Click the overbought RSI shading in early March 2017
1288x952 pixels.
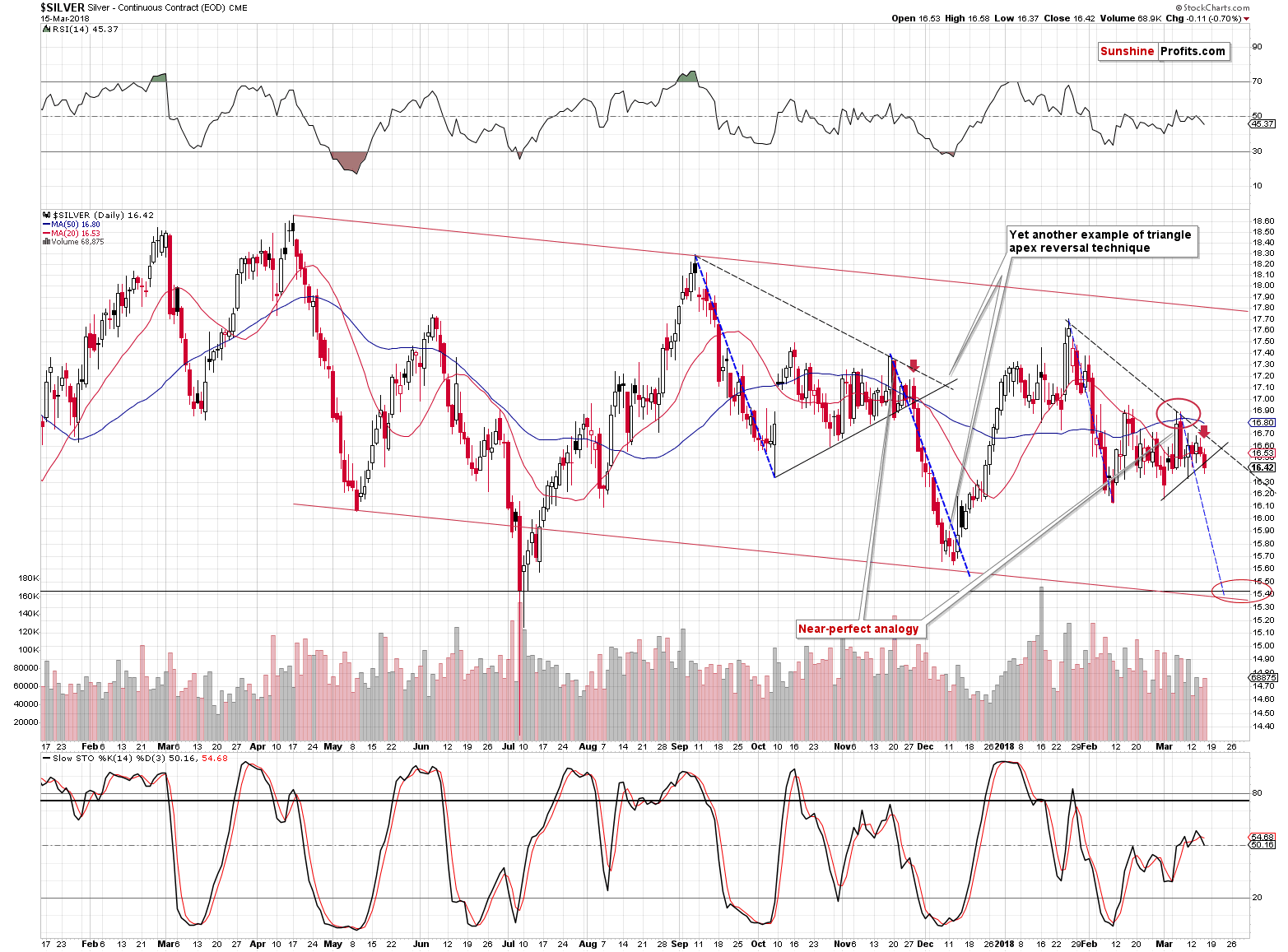160,77
